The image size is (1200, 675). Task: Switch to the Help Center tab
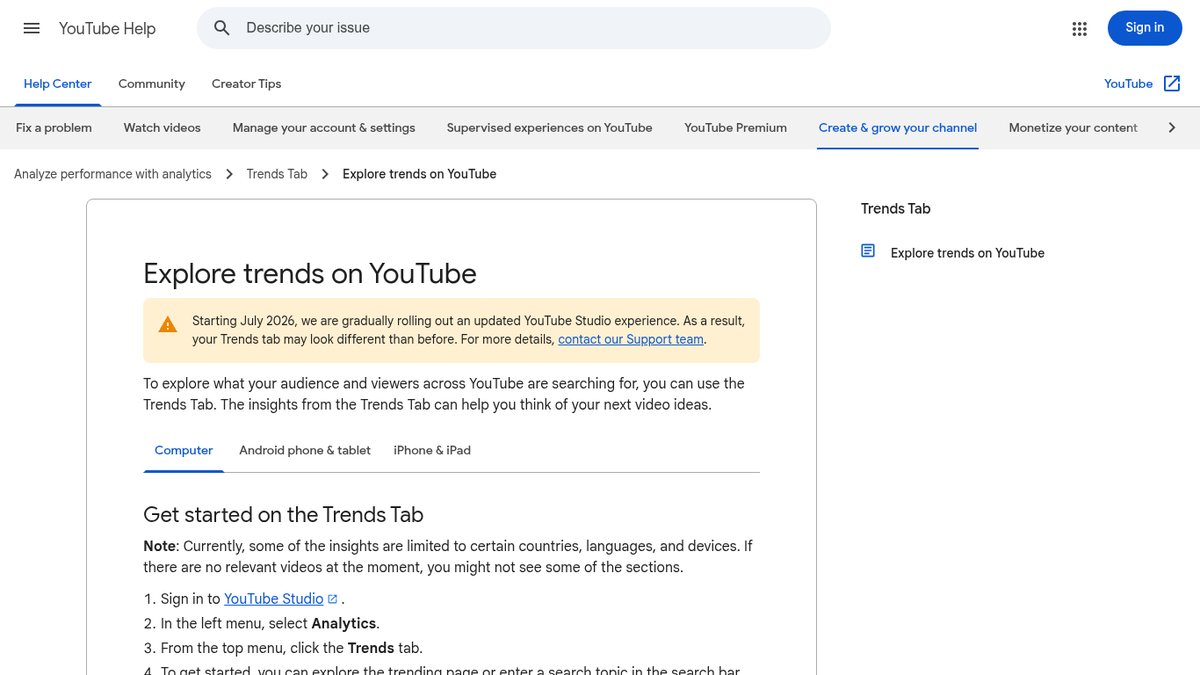[x=58, y=84]
